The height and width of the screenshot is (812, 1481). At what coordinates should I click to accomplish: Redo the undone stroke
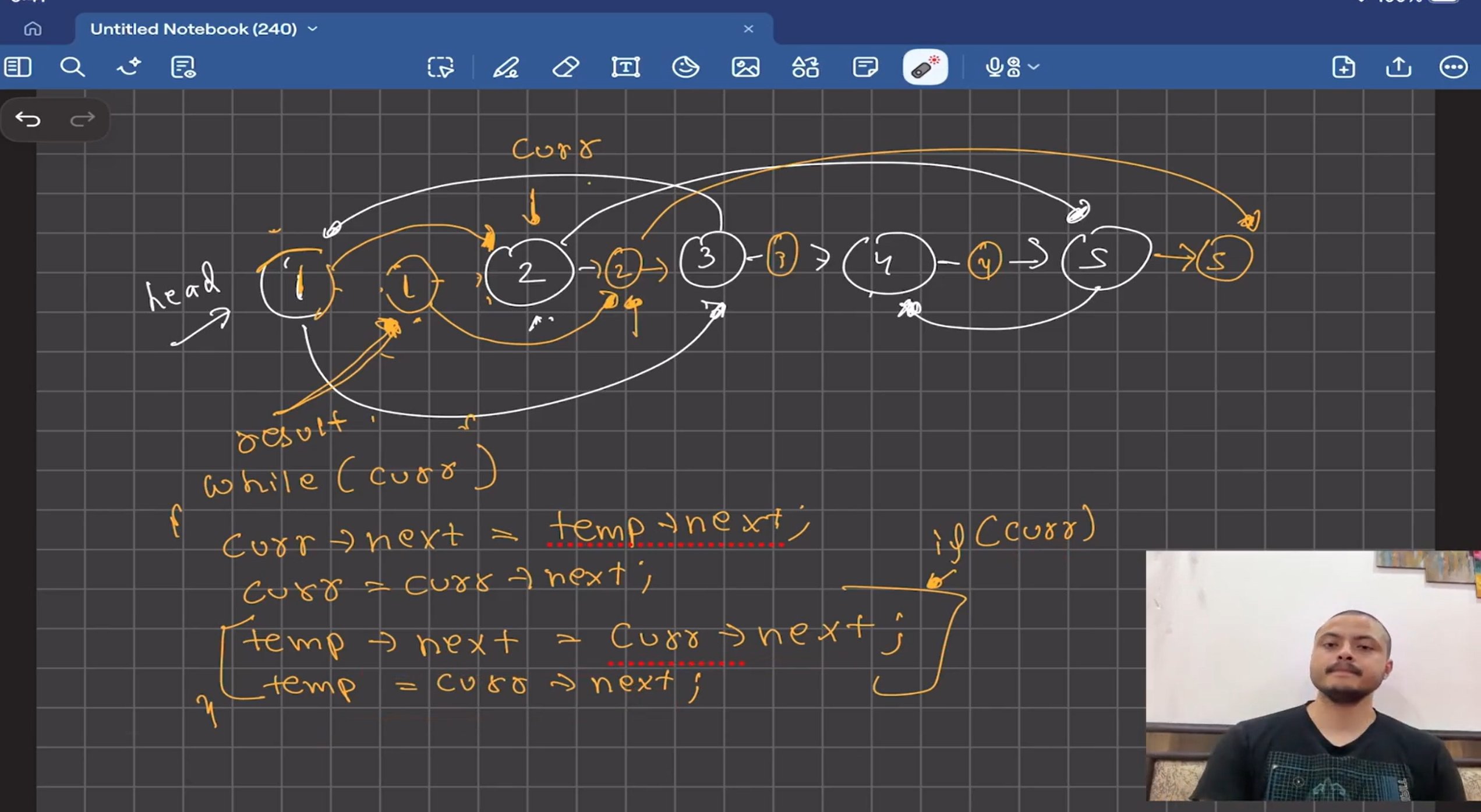[82, 119]
